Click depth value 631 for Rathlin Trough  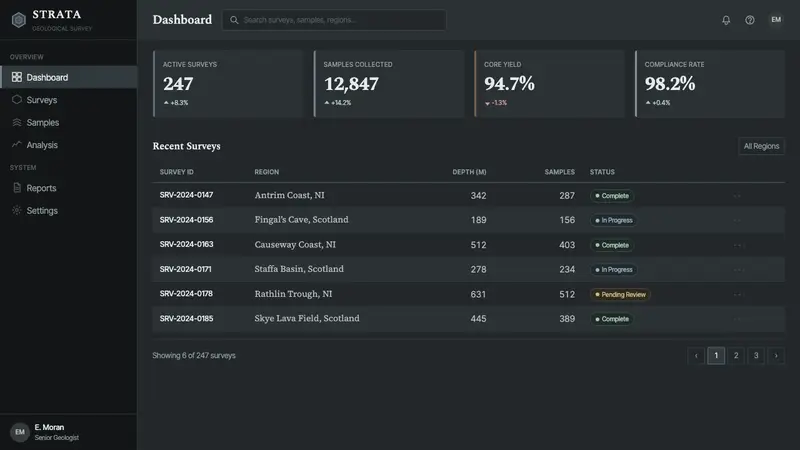478,294
